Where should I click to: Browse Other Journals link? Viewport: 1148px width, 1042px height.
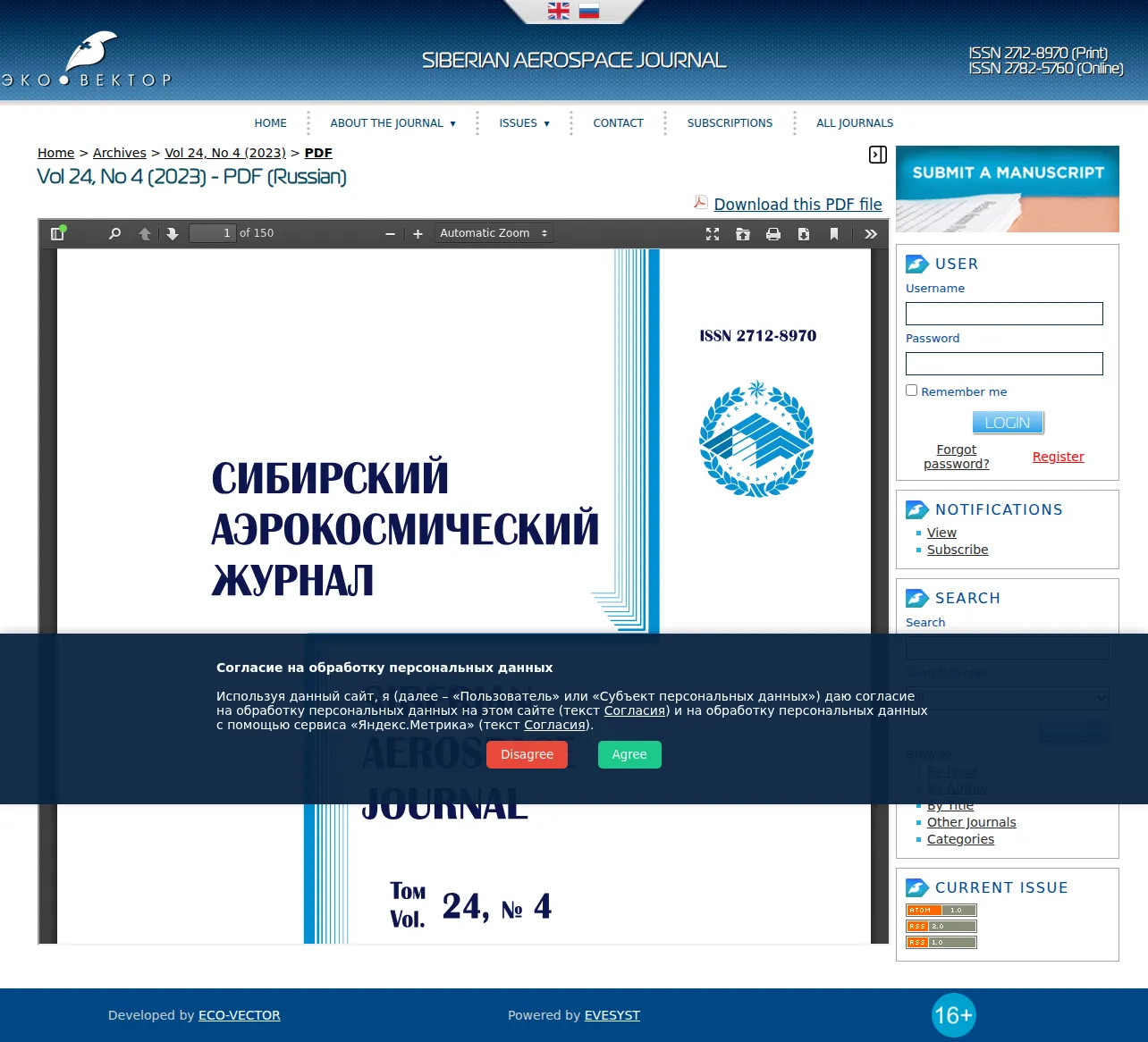(x=972, y=822)
